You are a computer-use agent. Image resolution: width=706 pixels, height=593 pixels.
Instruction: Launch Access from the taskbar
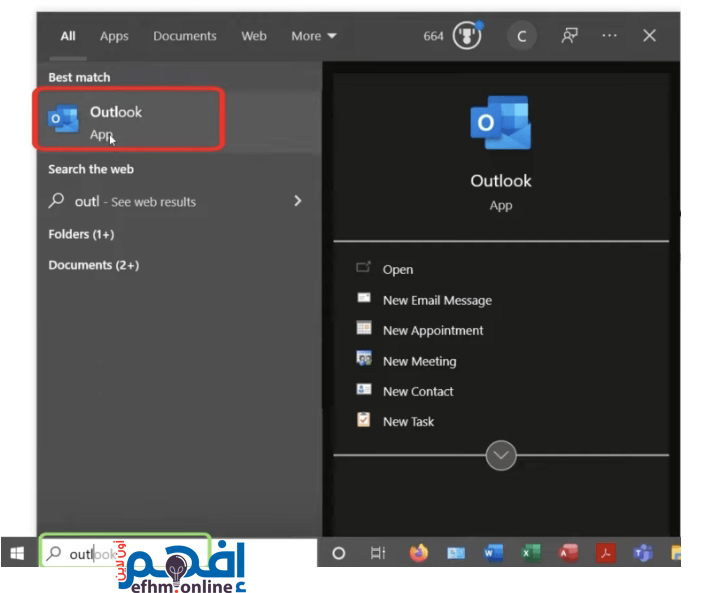click(568, 553)
